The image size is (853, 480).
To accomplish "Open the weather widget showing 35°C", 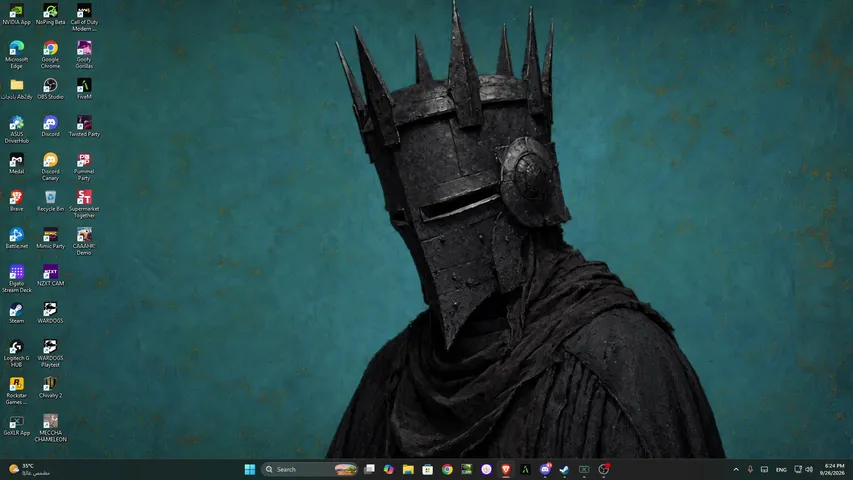I will pyautogui.click(x=29, y=469).
